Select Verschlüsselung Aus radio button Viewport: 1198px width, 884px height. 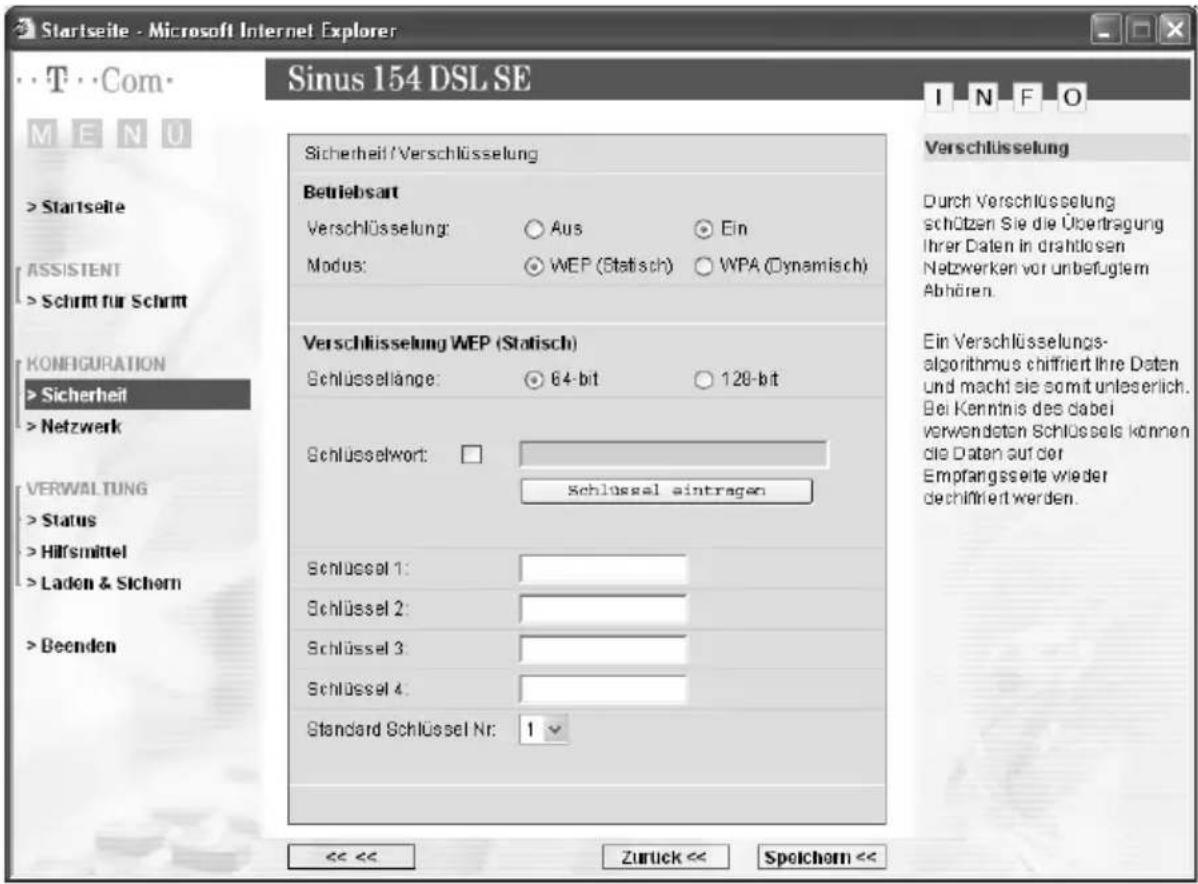point(534,229)
